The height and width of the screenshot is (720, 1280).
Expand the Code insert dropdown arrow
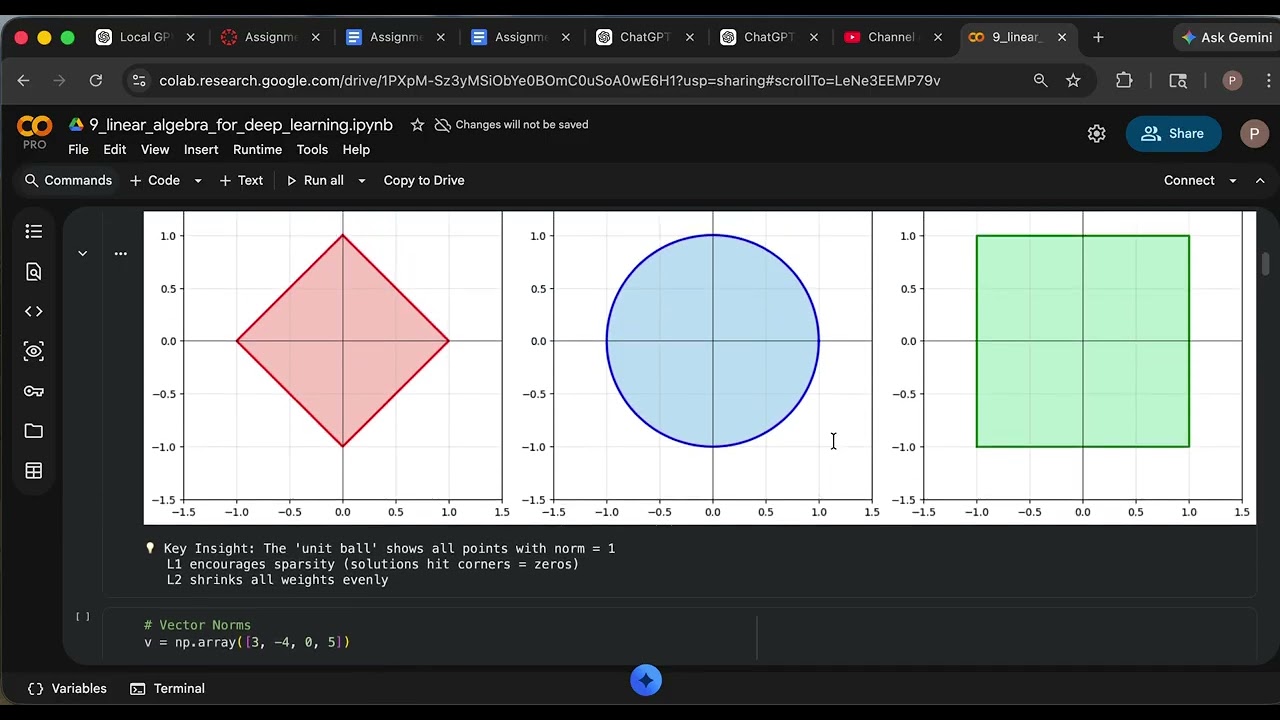pyautogui.click(x=198, y=181)
